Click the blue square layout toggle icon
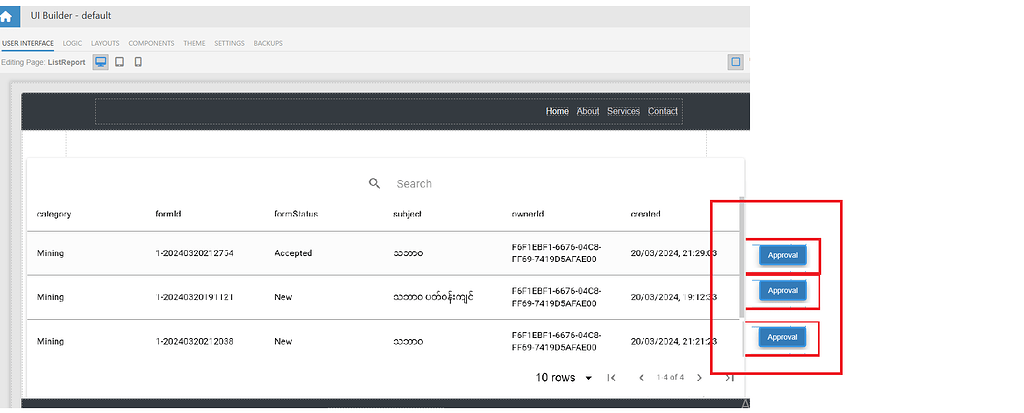This screenshot has width=1024, height=413. coord(736,62)
